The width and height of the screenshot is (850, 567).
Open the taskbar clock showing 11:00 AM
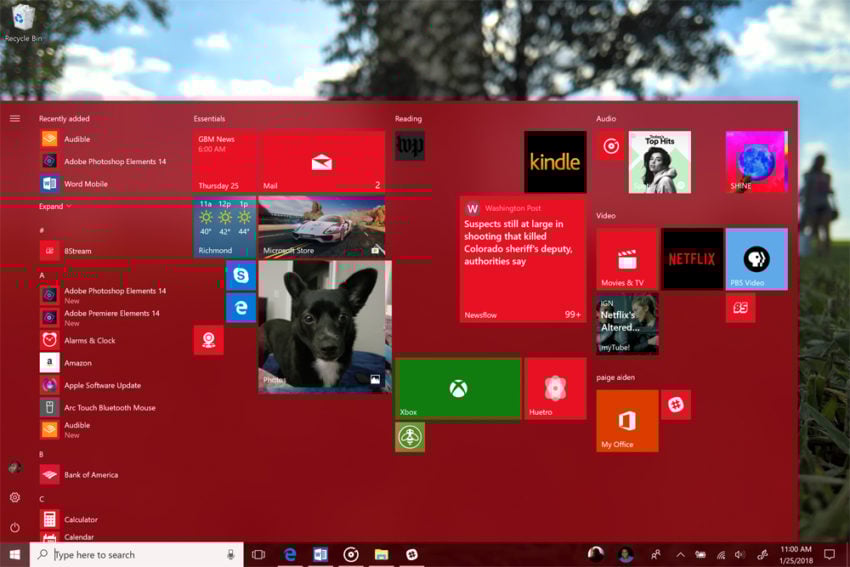pyautogui.click(x=796, y=555)
